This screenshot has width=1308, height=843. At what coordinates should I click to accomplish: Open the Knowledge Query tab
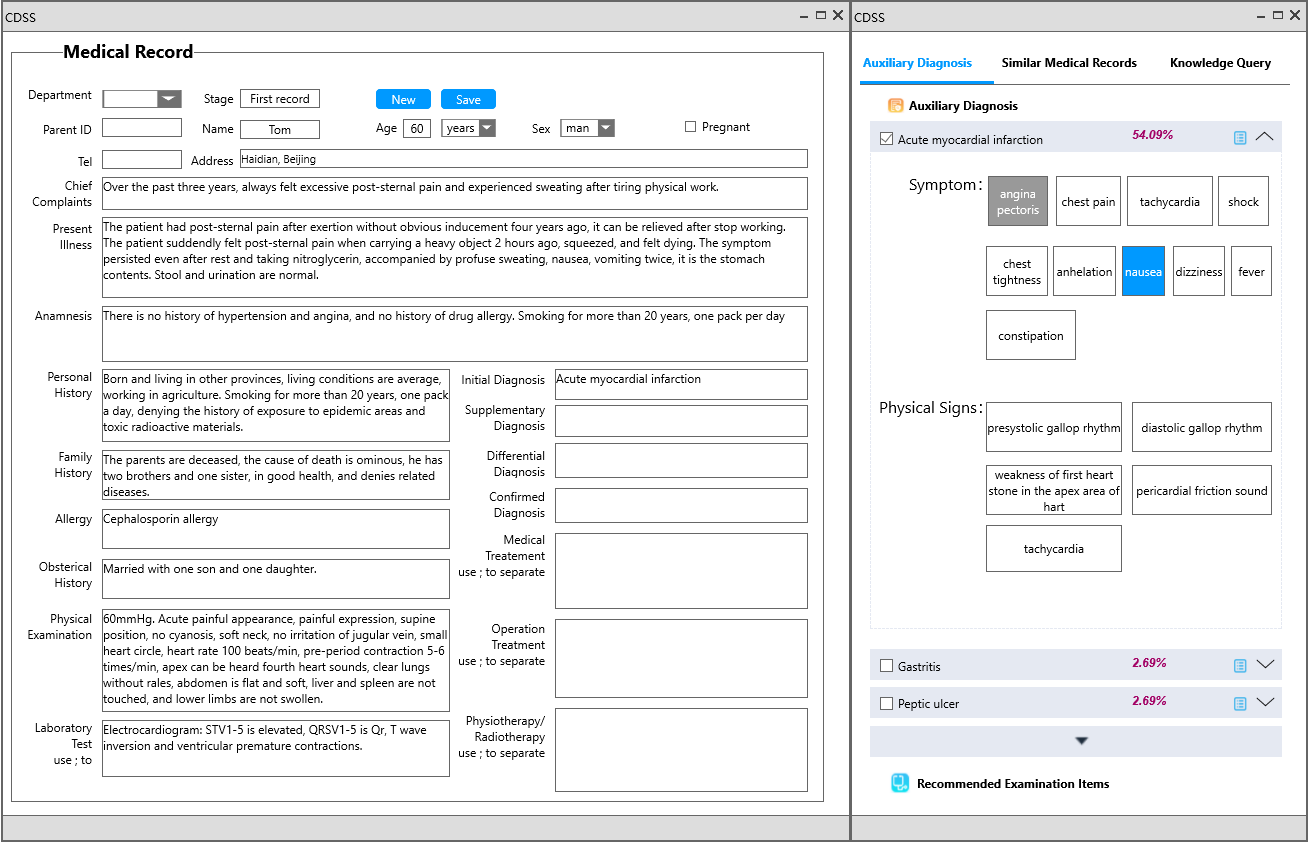click(1220, 63)
